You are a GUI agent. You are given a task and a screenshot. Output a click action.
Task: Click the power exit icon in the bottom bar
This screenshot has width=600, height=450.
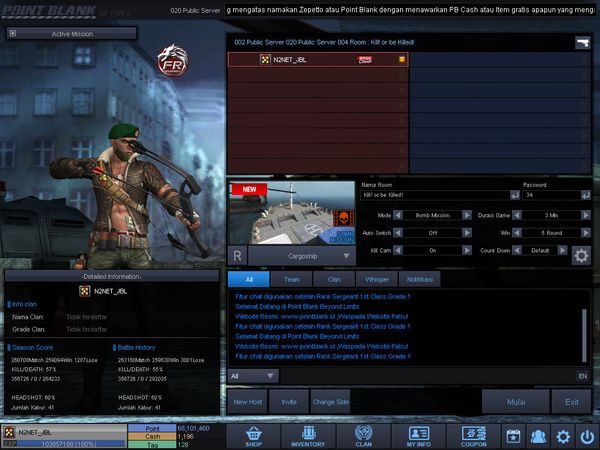(587, 437)
